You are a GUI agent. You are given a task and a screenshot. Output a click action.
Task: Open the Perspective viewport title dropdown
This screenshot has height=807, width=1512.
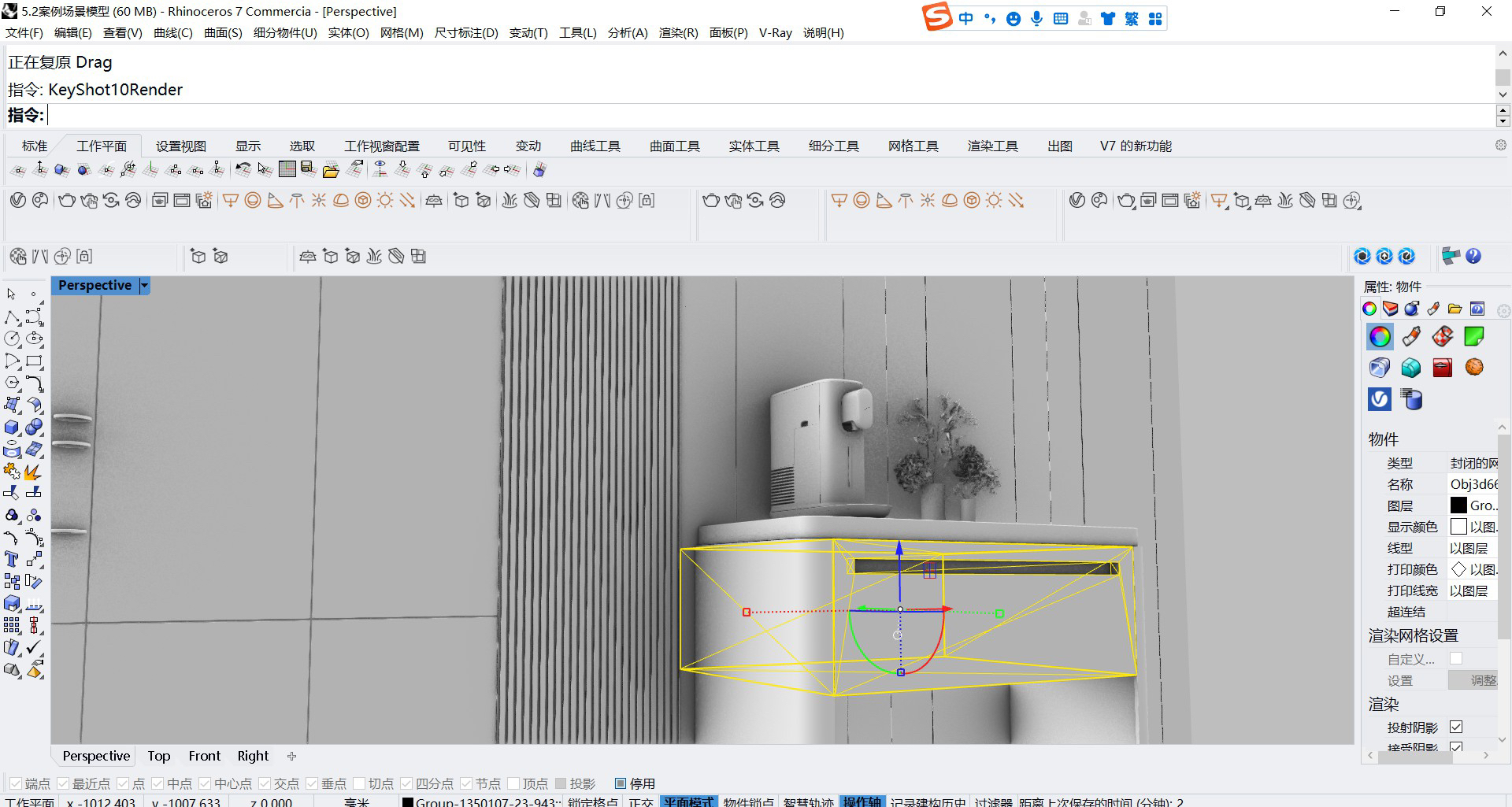click(x=144, y=286)
